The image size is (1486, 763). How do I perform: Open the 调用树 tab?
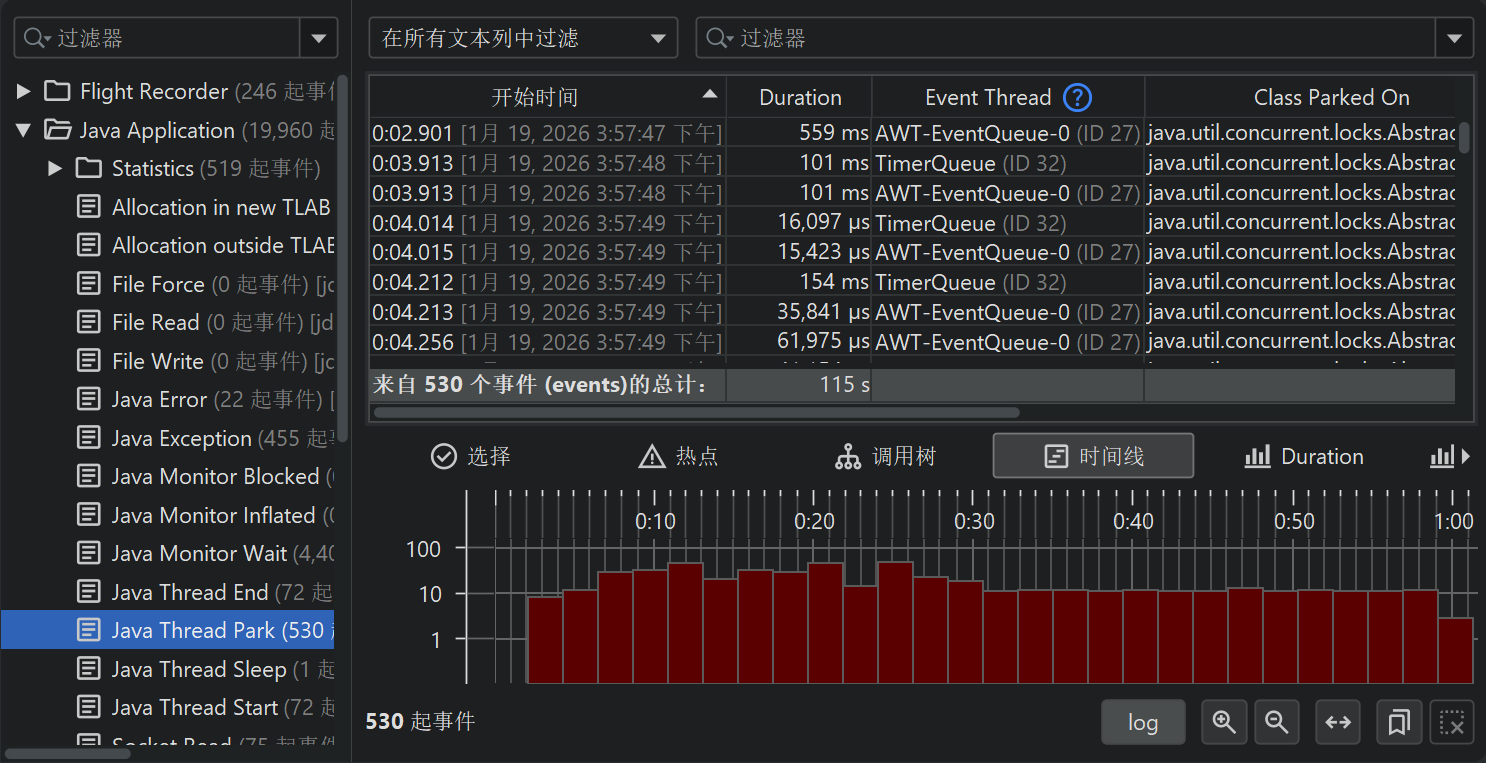tap(885, 457)
